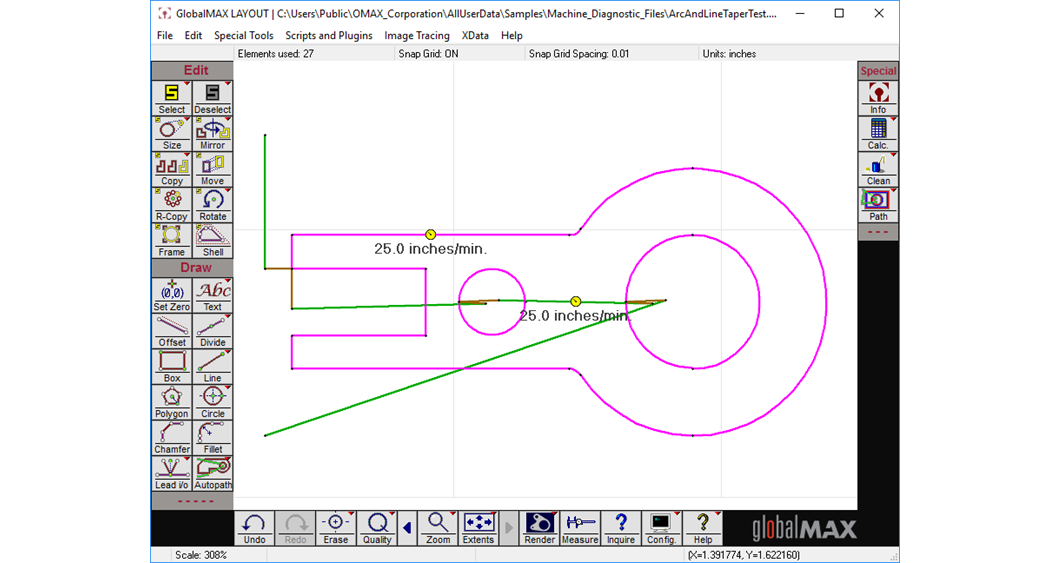1050x563 pixels.
Task: Open the Special Tools menu
Action: click(x=243, y=36)
